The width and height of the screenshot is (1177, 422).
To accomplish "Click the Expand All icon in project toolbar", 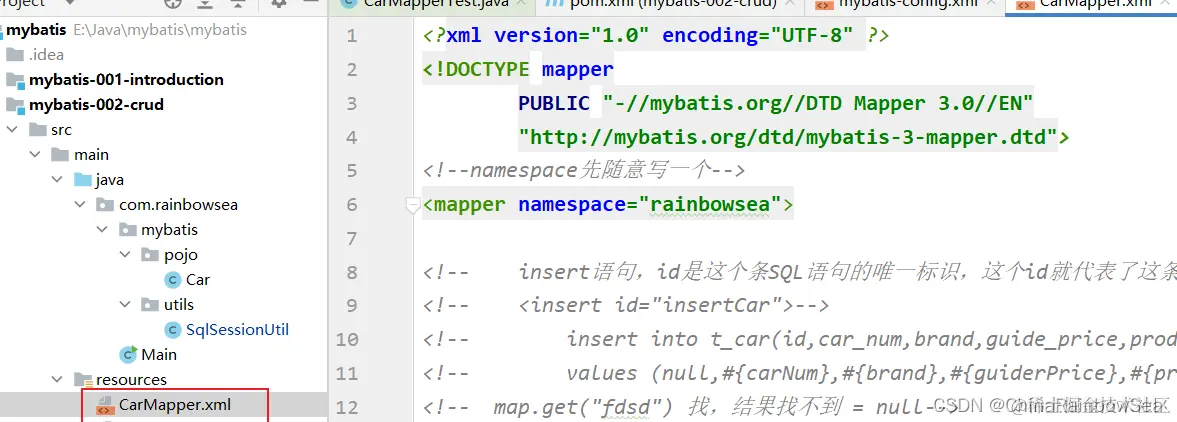I will [x=205, y=3].
